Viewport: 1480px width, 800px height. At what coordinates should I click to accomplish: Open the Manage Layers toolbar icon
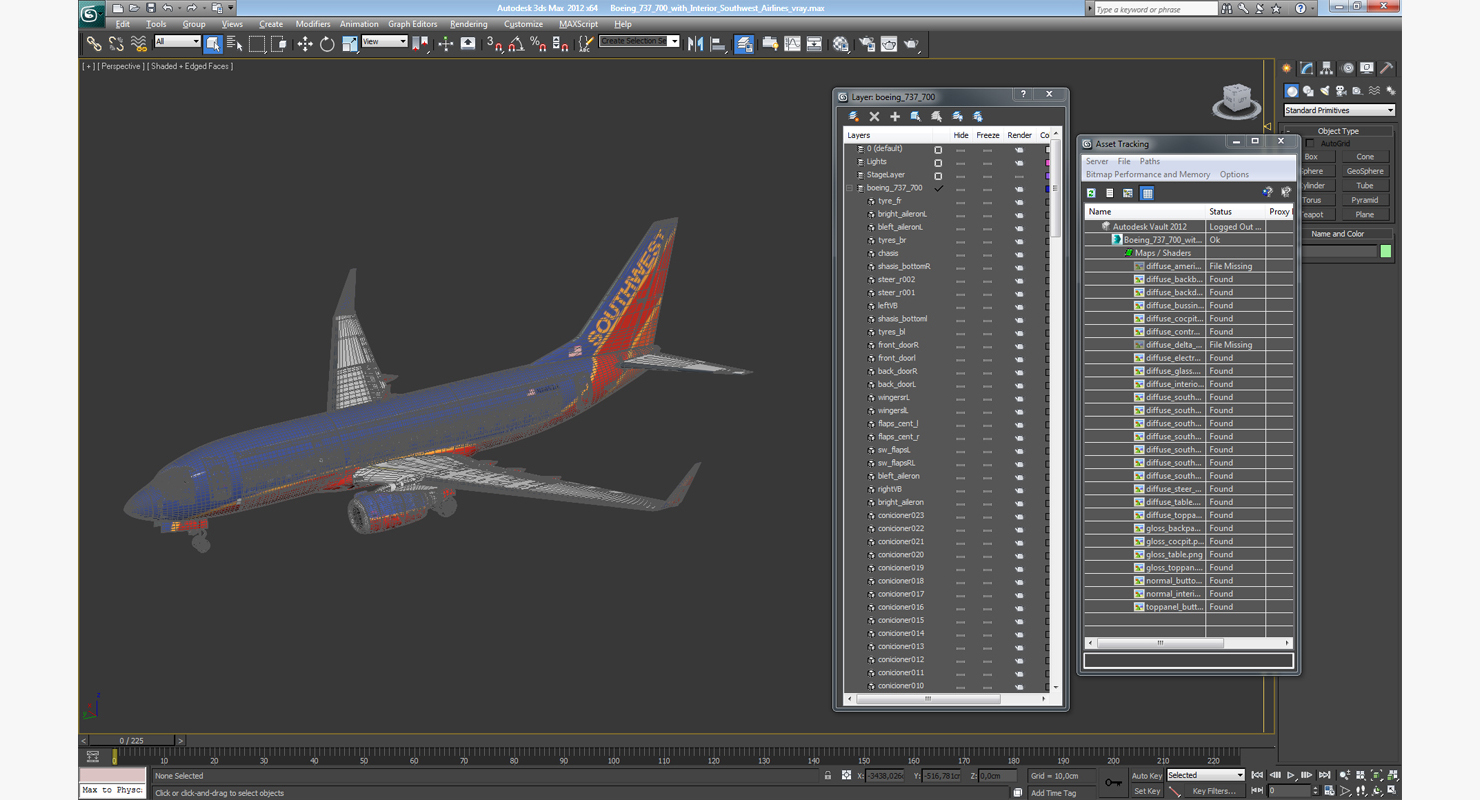744,44
